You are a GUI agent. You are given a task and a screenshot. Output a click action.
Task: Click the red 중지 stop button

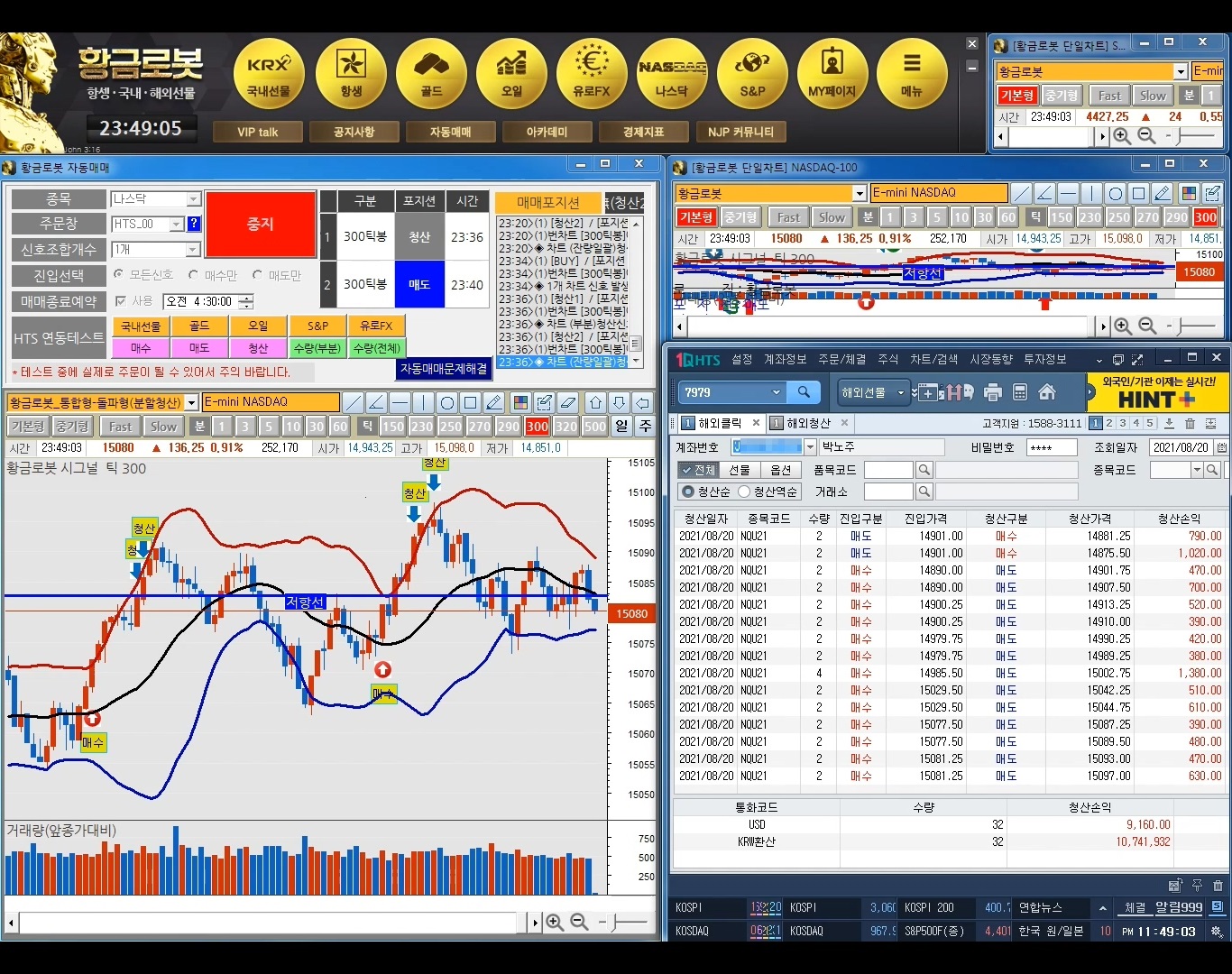tap(261, 224)
